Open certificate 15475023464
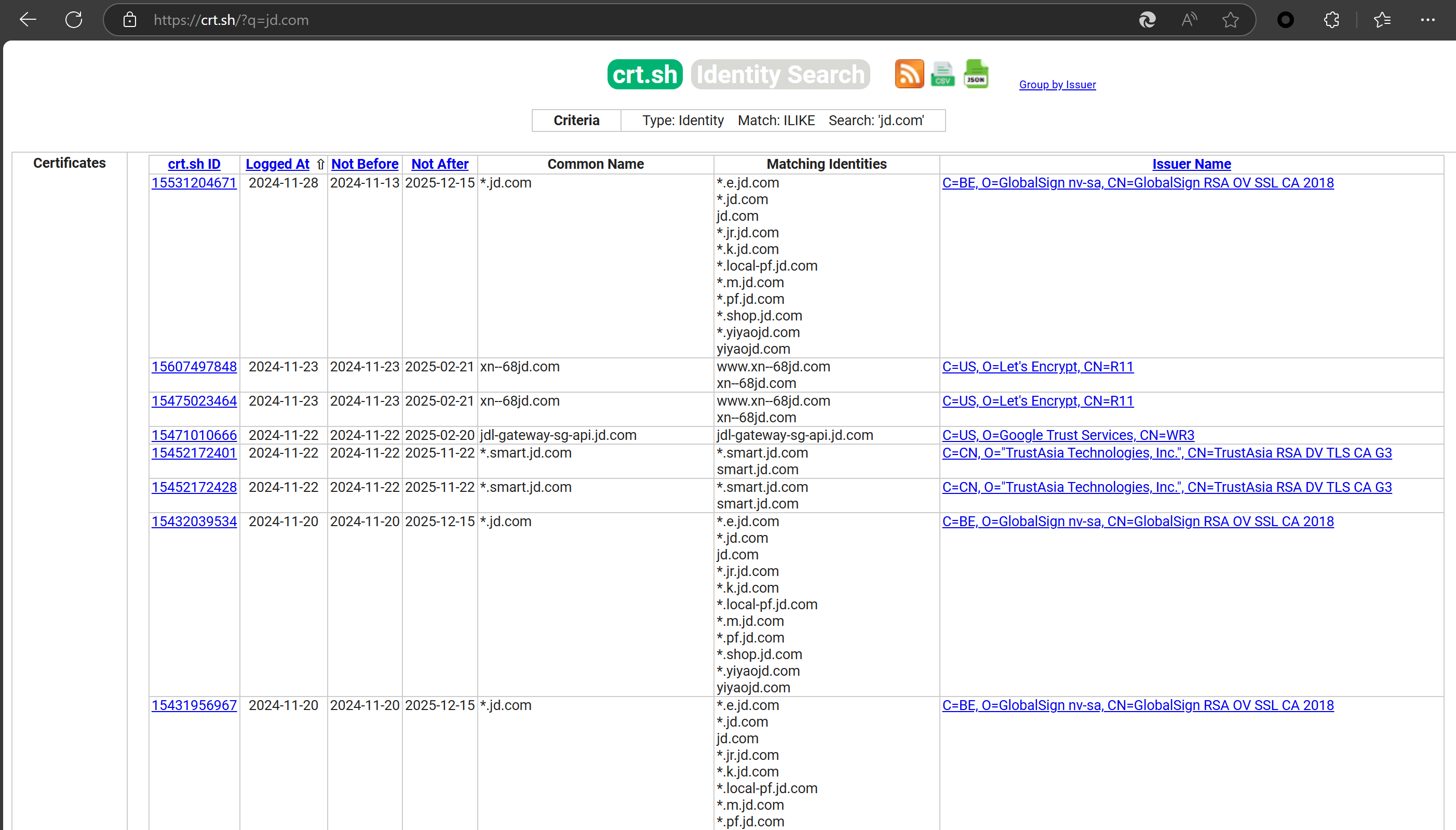 point(194,401)
